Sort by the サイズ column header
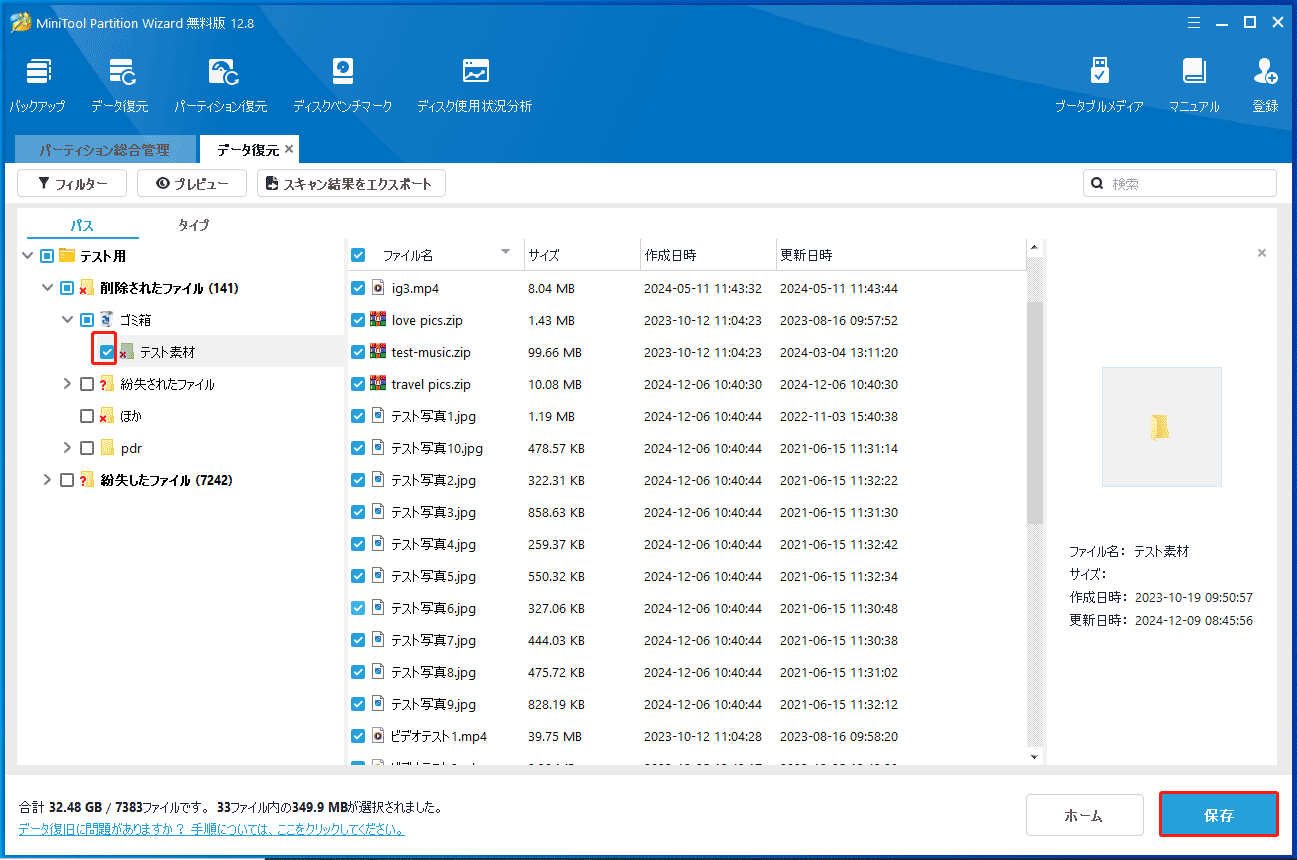This screenshot has width=1297, height=860. tap(581, 255)
